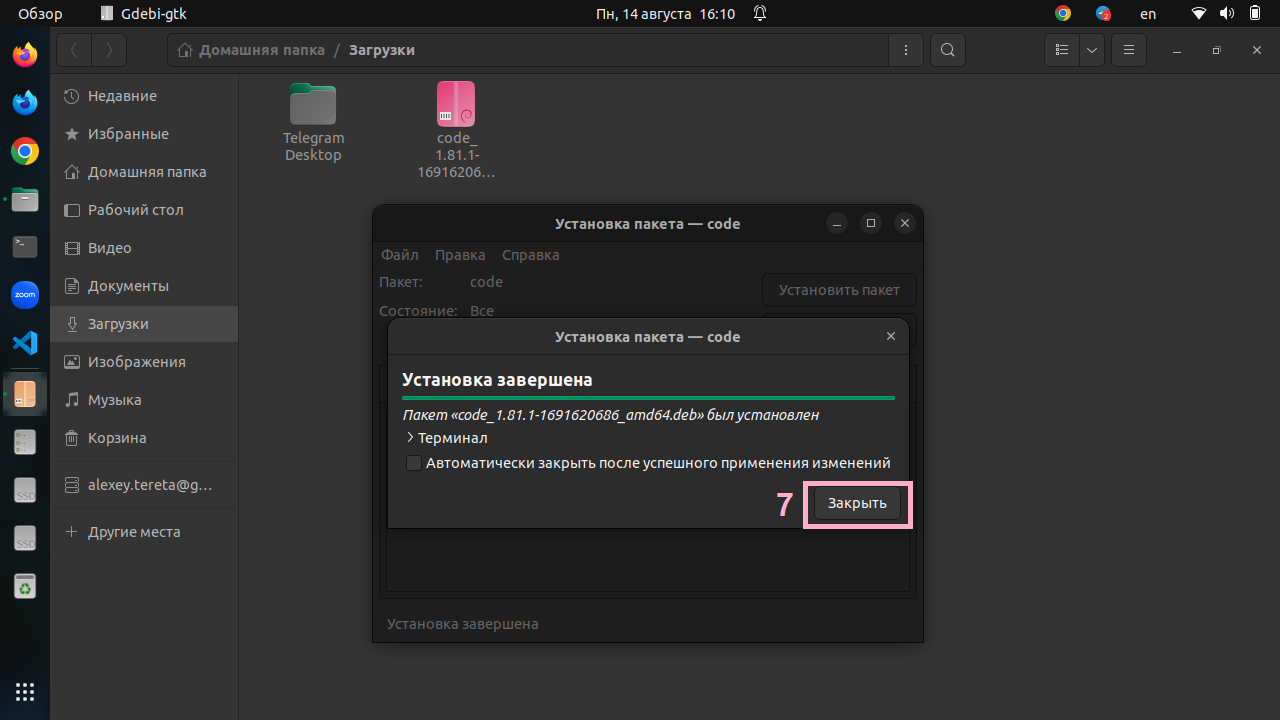Open Корзина in sidebar
Screen dimensions: 1280x720
[144, 438]
